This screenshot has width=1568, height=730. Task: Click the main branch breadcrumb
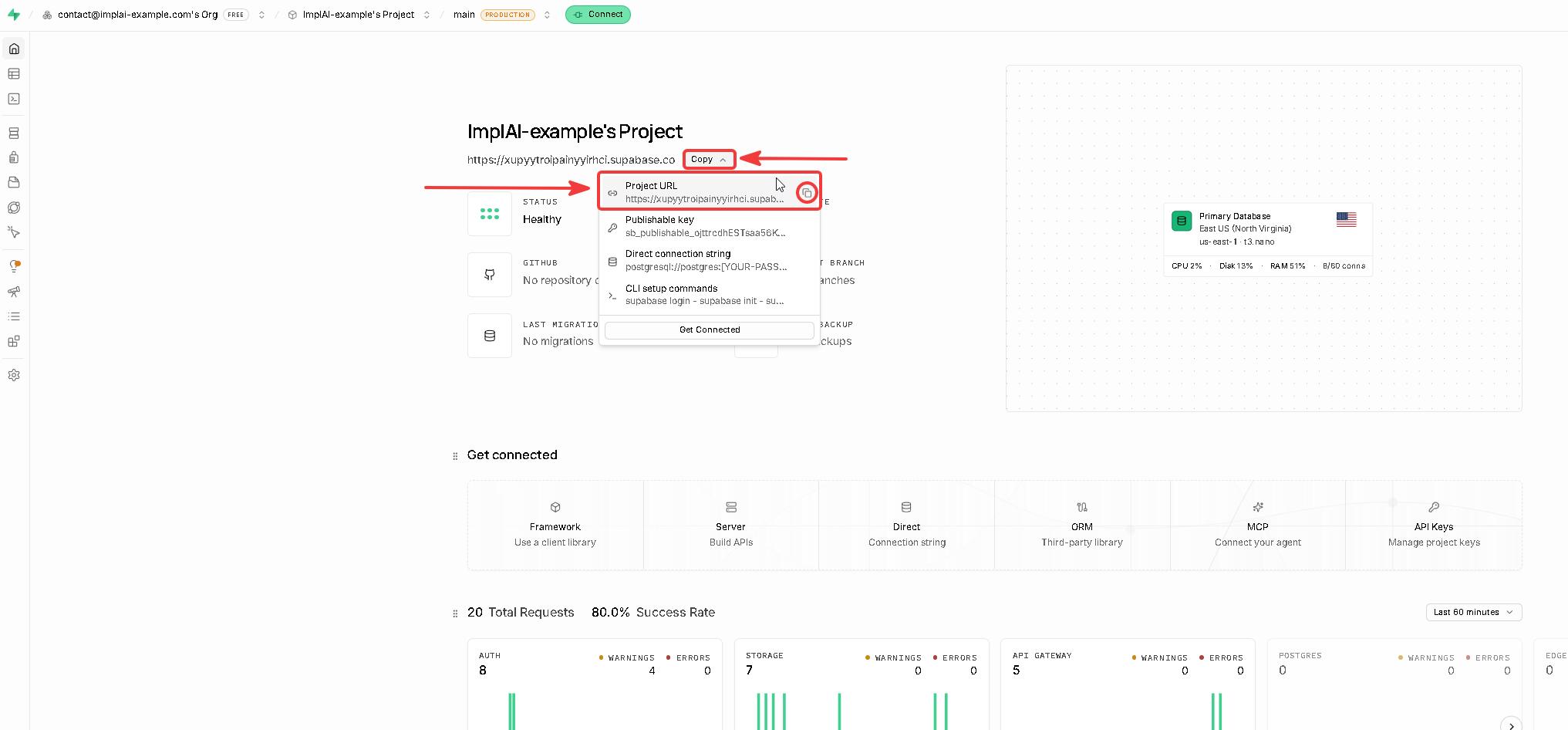464,15
